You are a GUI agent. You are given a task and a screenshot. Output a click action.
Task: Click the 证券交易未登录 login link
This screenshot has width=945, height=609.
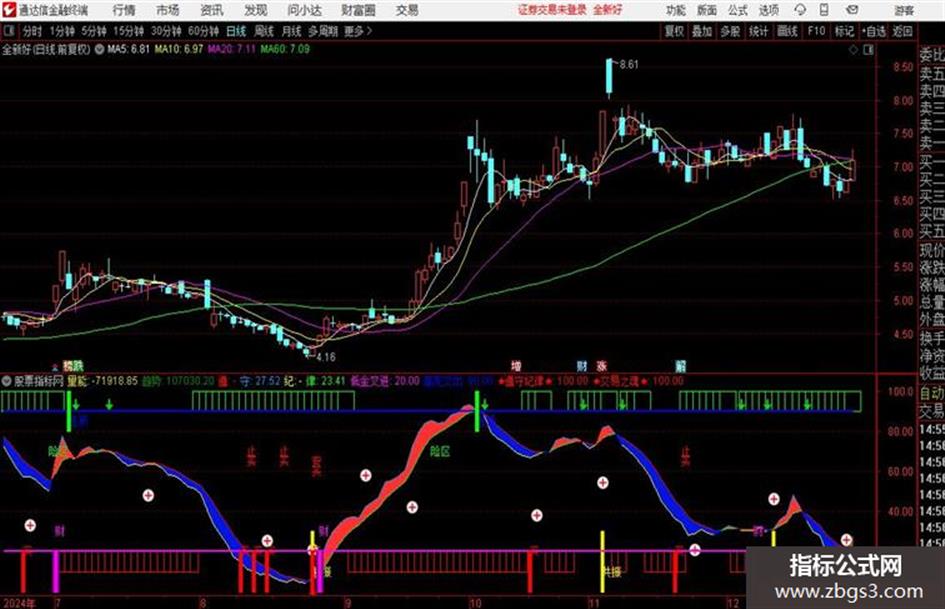point(552,10)
